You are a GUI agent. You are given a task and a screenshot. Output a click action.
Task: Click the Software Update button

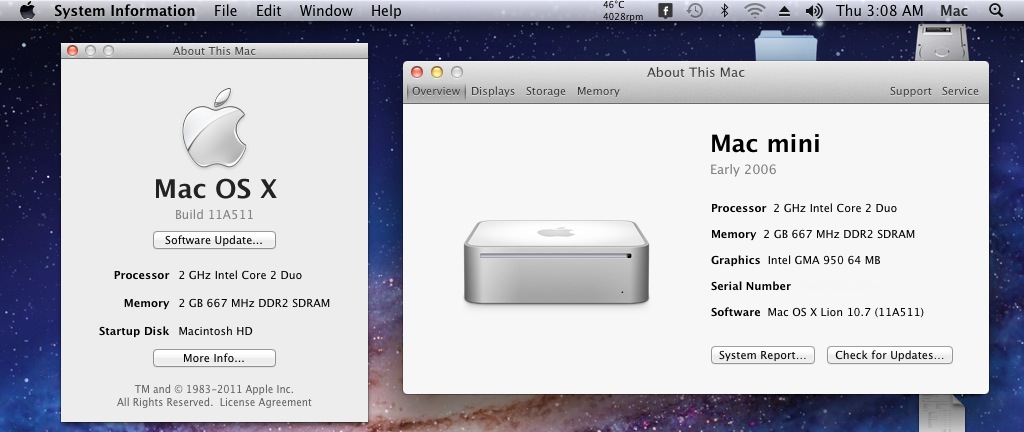tap(214, 240)
